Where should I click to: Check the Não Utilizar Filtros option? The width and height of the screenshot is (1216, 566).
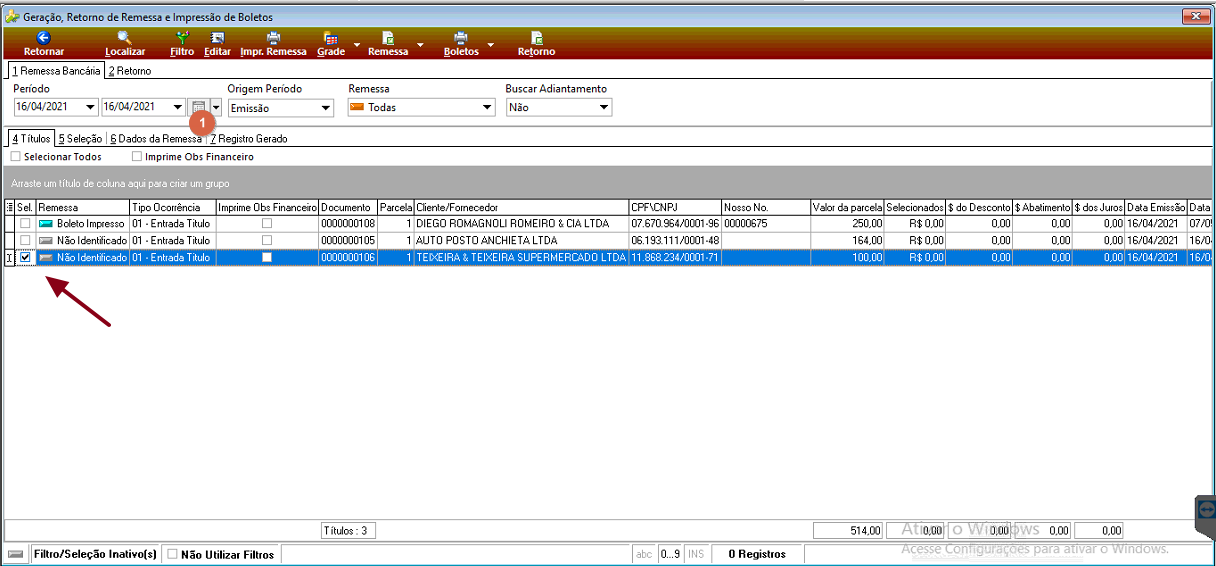point(172,554)
